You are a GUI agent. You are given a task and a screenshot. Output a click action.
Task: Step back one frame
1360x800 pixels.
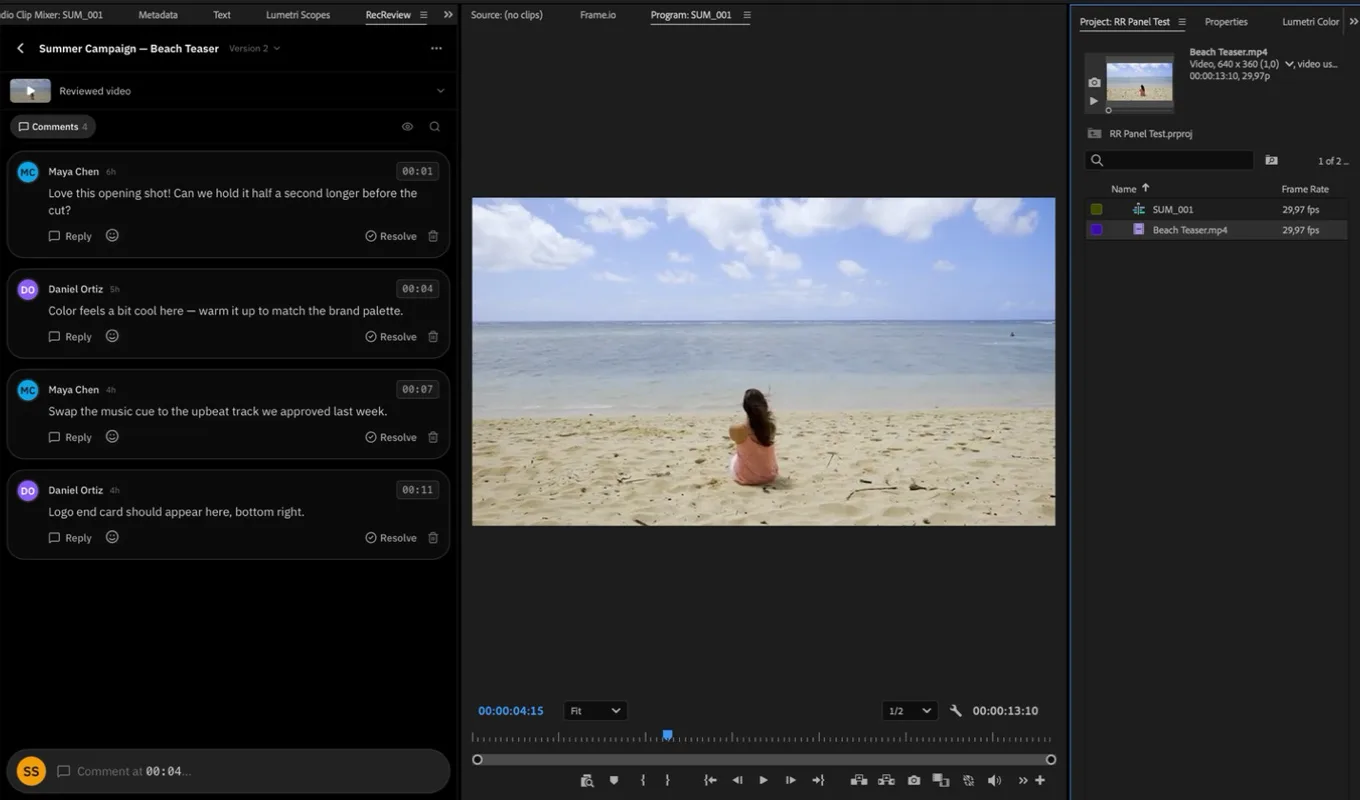[737, 780]
